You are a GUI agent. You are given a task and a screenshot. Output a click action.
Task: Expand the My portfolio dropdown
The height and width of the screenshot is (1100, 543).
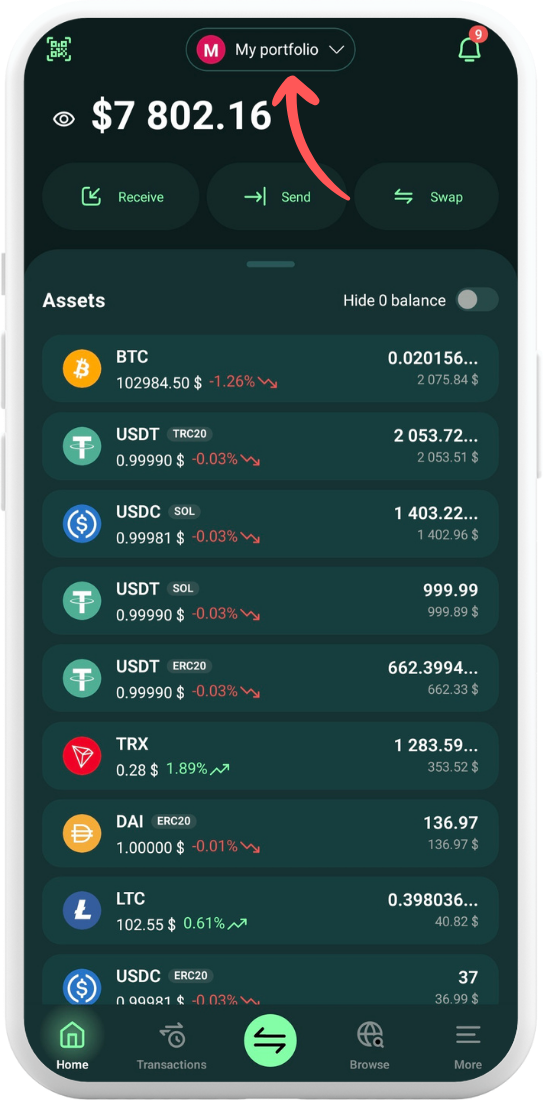[x=270, y=50]
